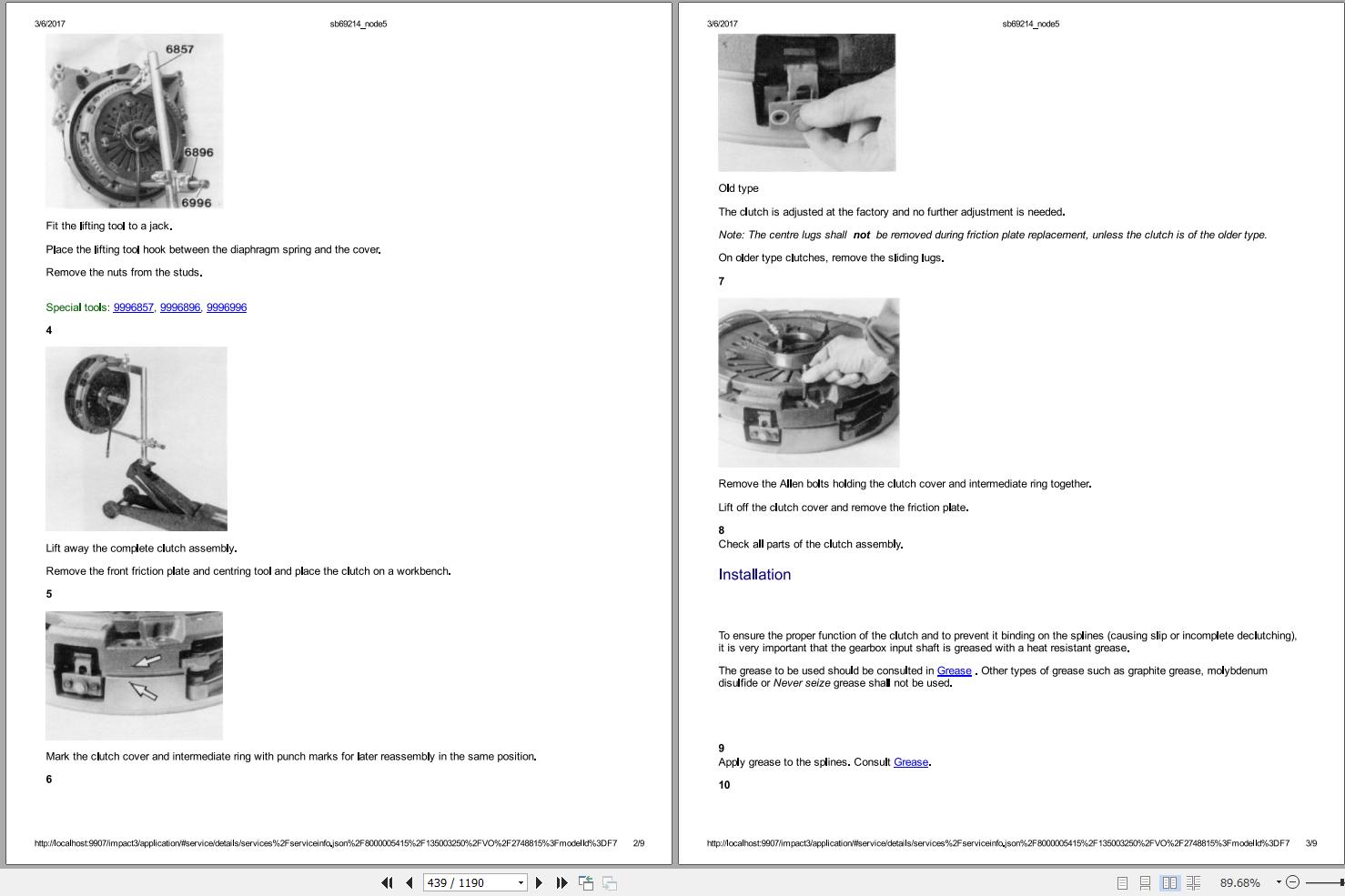Click the go to next view icon
Image resolution: width=1345 pixels, height=896 pixels.
coord(610,882)
